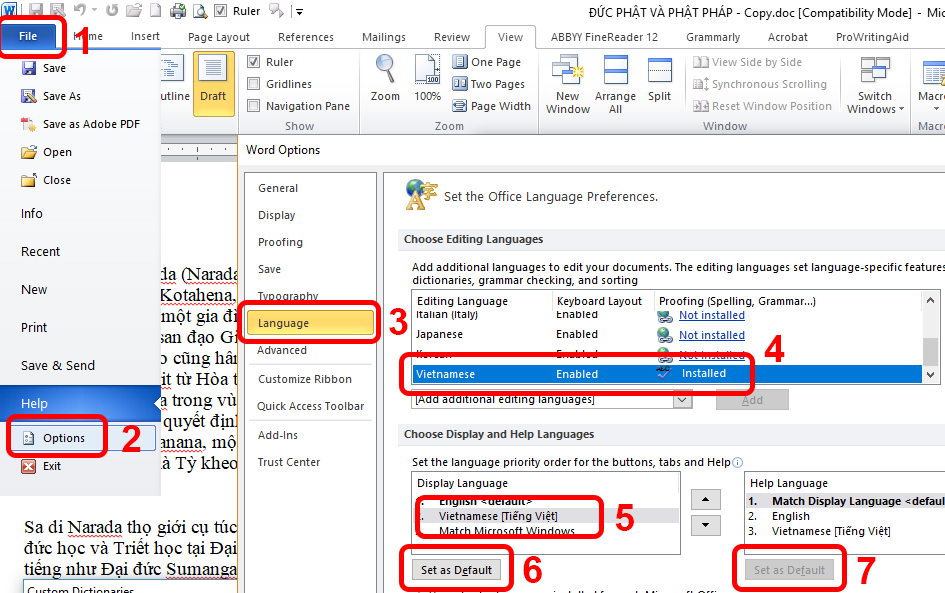Click Set as Default under Display Language
945x593 pixels.
456,570
